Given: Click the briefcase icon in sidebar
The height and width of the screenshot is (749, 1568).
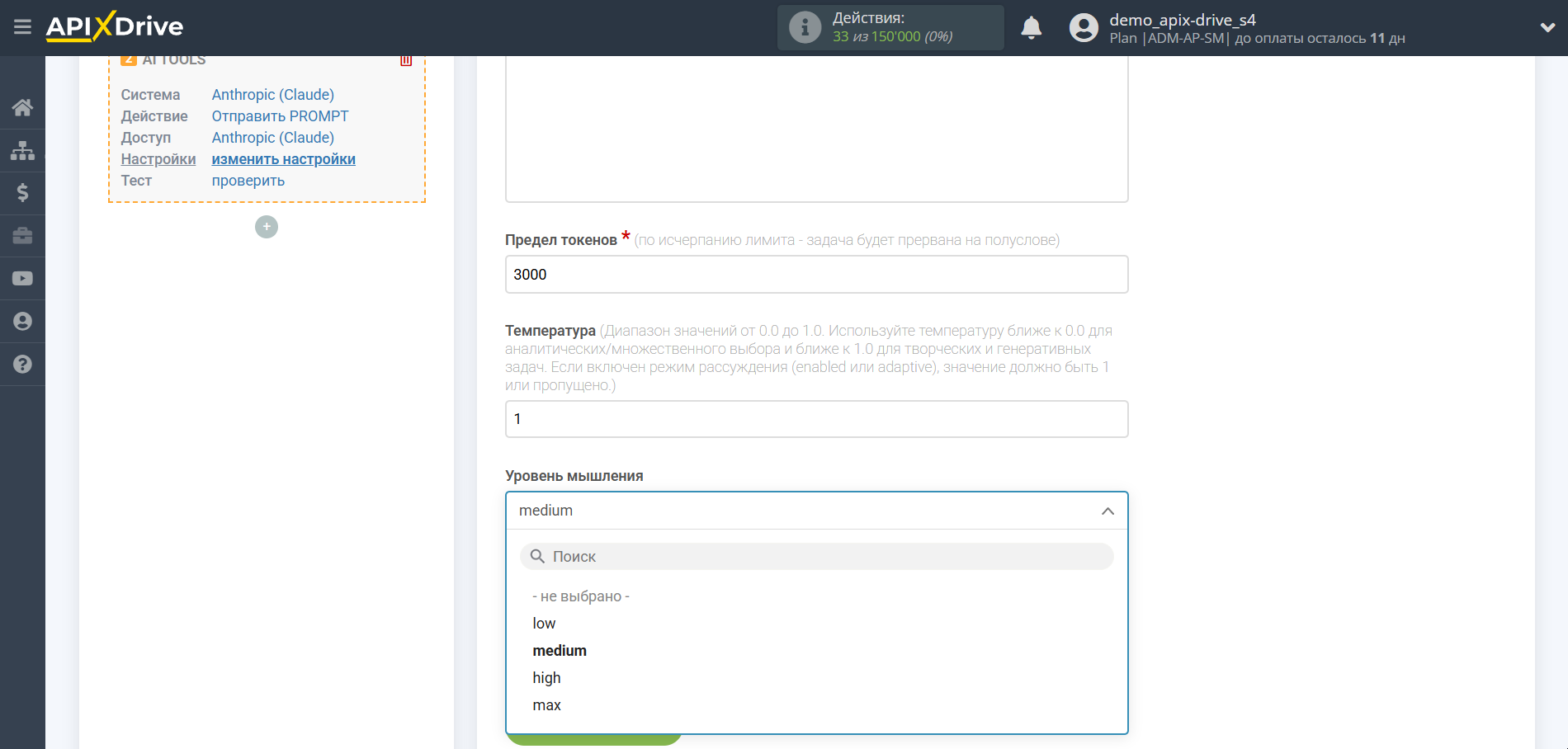Looking at the screenshot, I should pyautogui.click(x=22, y=236).
